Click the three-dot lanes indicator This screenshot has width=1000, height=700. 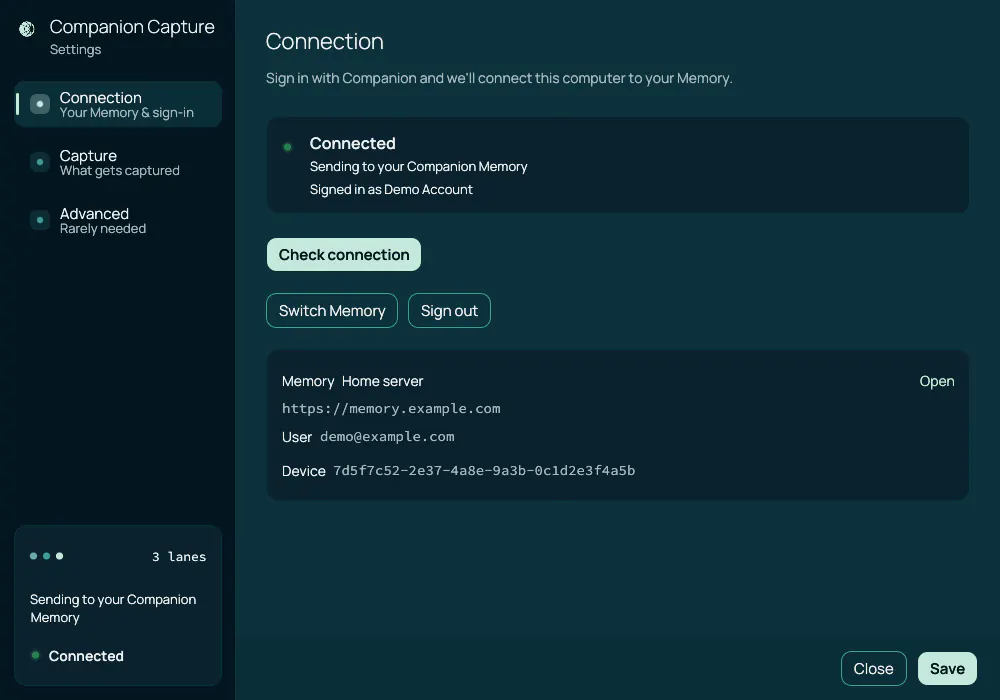point(47,556)
